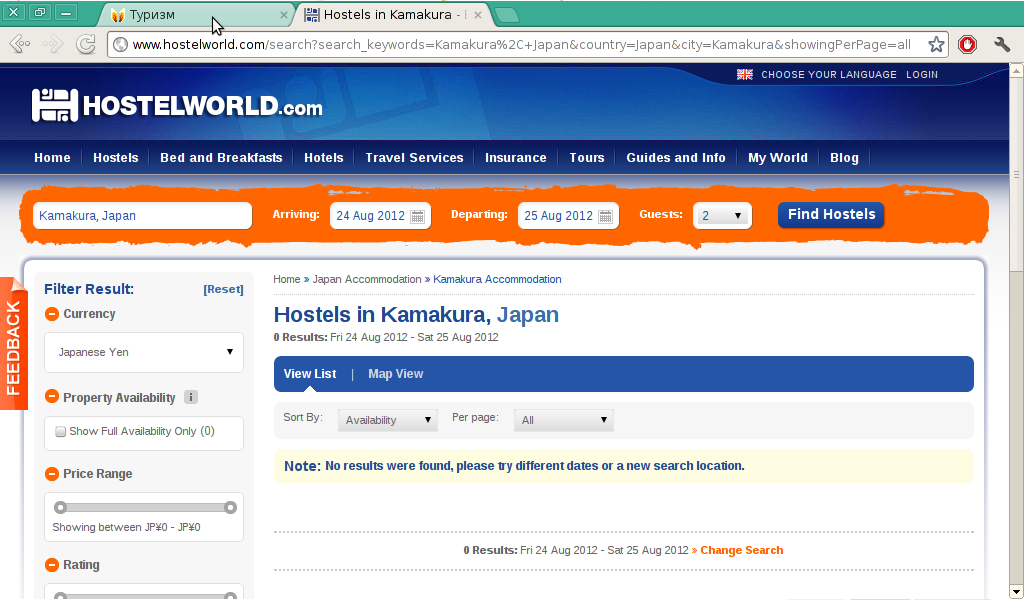Select the View List tab
This screenshot has height=600, width=1024.
tap(310, 374)
